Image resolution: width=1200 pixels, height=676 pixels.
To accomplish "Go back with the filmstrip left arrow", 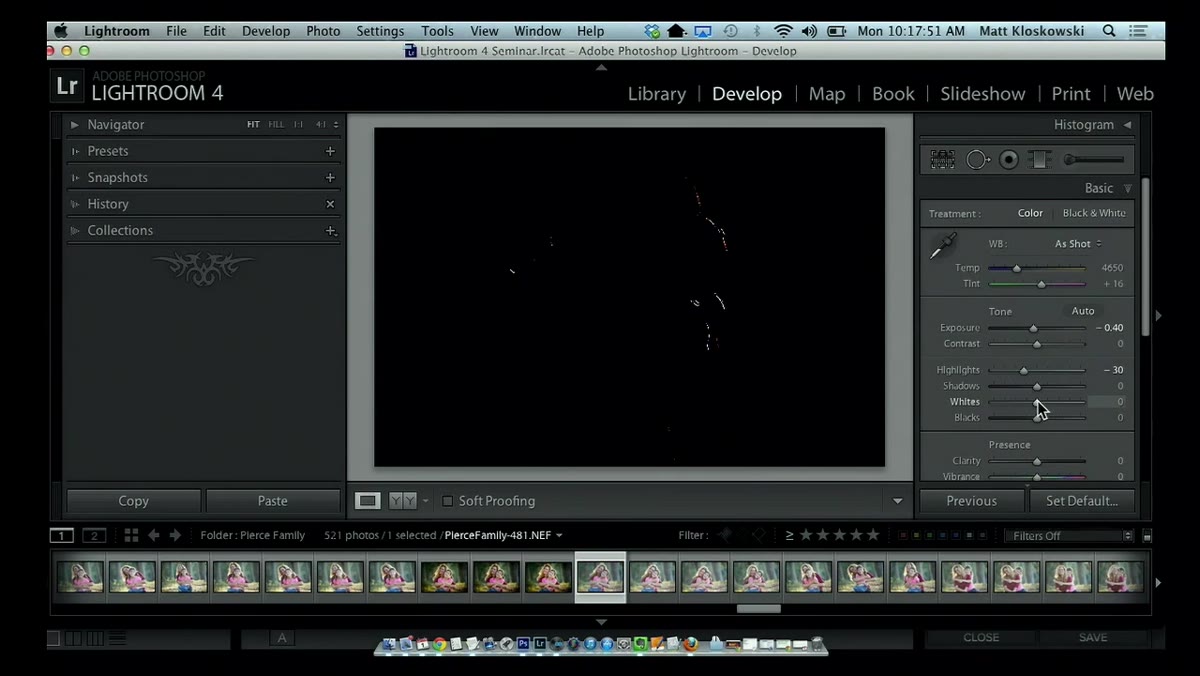I will point(154,535).
